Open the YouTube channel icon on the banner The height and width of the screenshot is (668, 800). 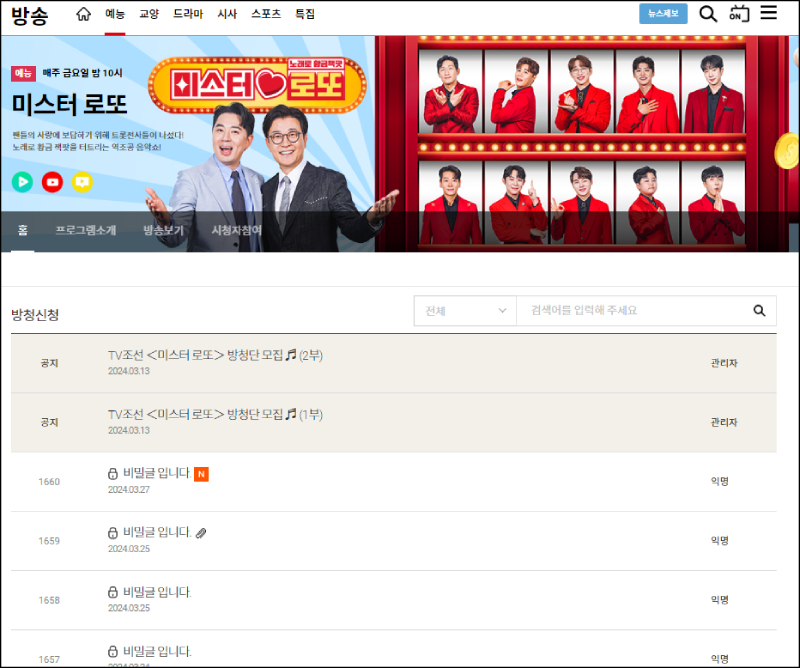click(52, 182)
